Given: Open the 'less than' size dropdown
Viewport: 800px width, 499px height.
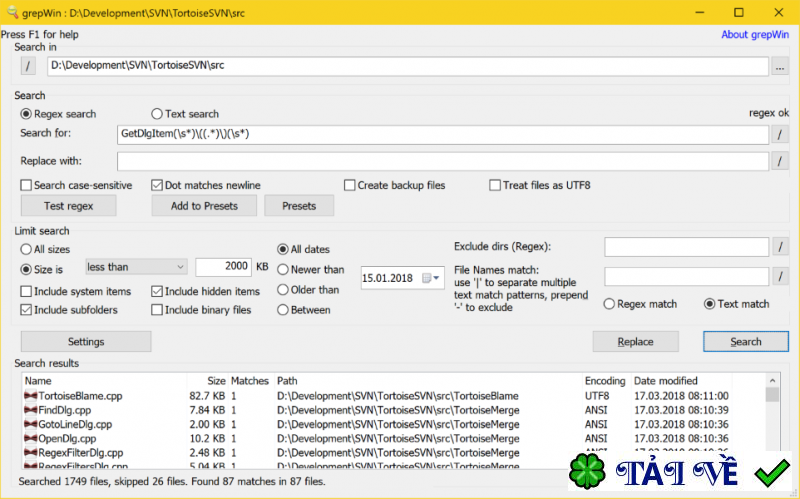Looking at the screenshot, I should click(x=135, y=267).
